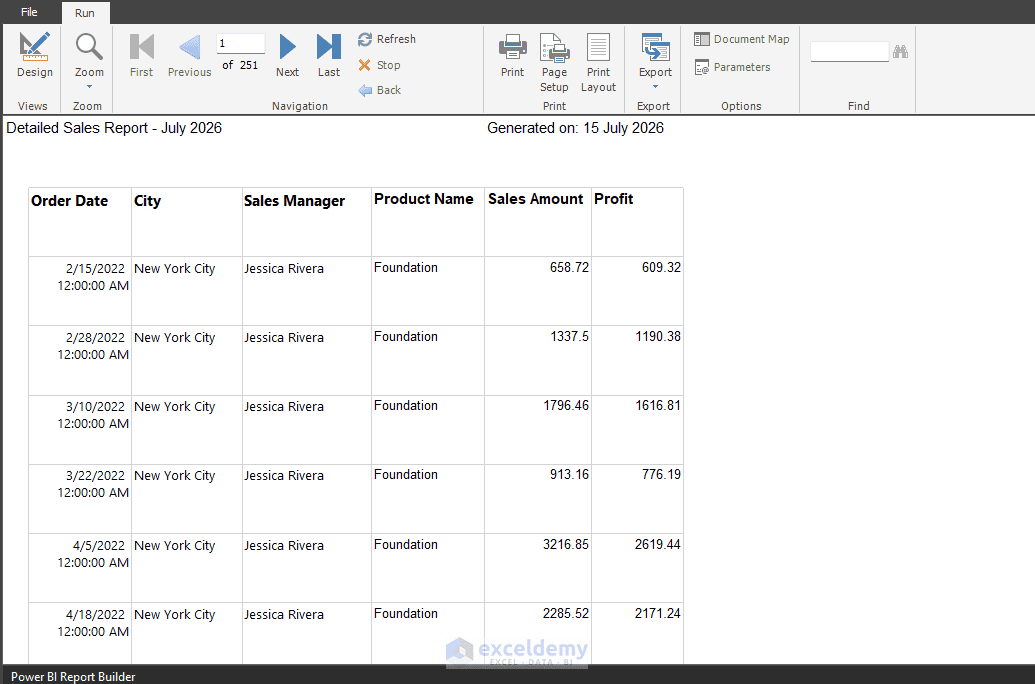Stop report rendering

pos(380,65)
